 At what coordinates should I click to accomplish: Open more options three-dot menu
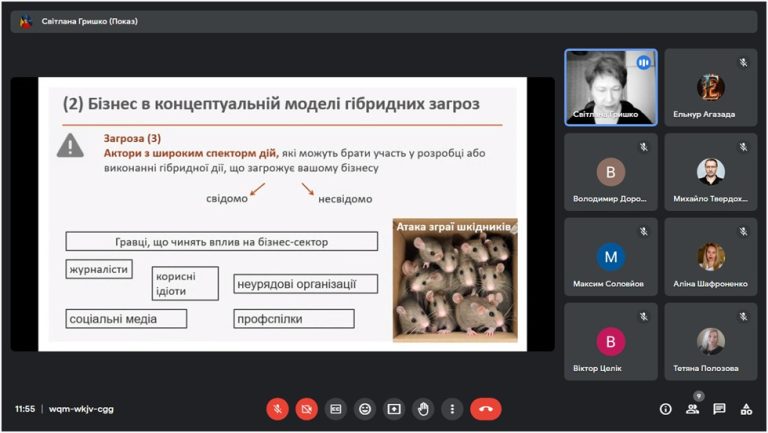point(452,409)
